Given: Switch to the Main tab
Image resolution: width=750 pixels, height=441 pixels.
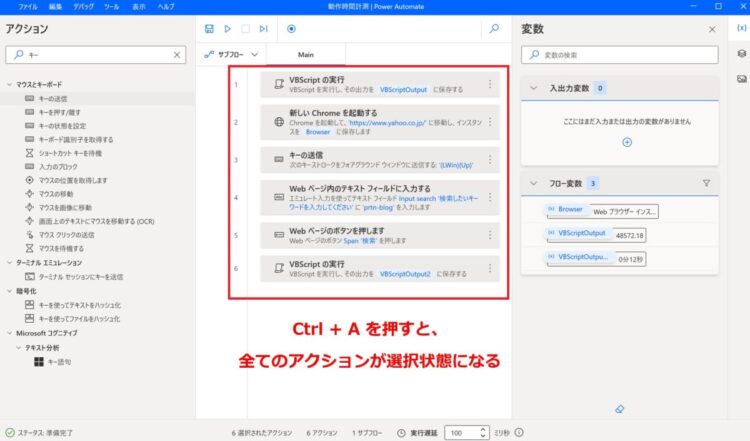Looking at the screenshot, I should click(306, 55).
